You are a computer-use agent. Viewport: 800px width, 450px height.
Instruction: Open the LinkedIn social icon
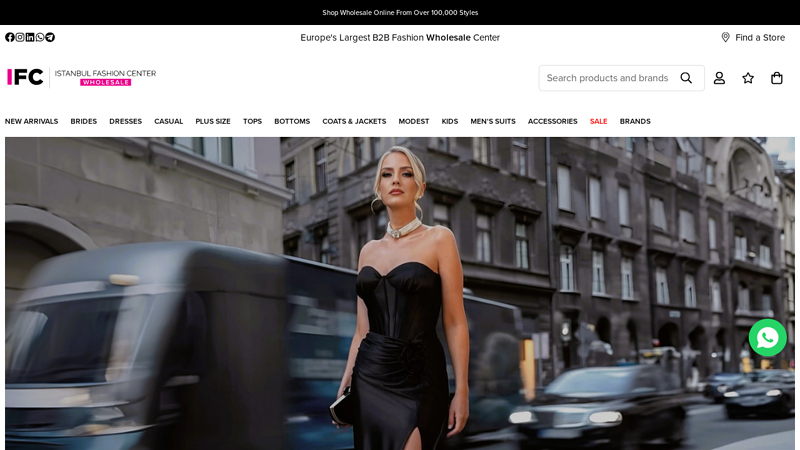[x=30, y=37]
